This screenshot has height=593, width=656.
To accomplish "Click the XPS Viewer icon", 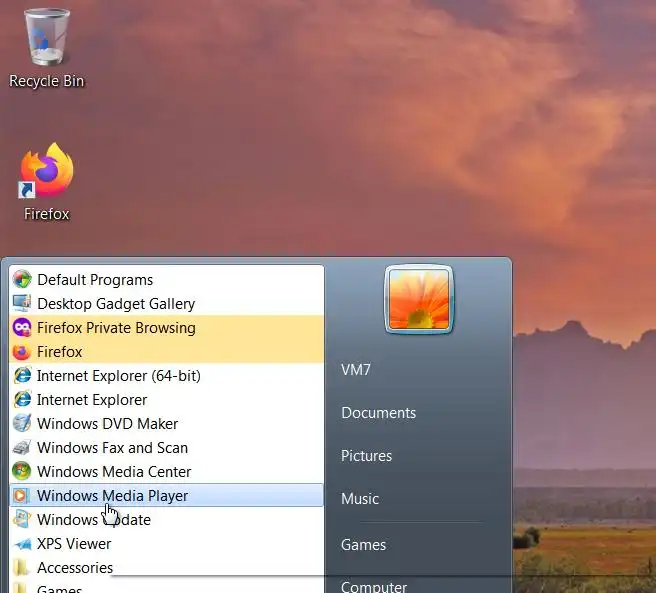I will coord(21,544).
